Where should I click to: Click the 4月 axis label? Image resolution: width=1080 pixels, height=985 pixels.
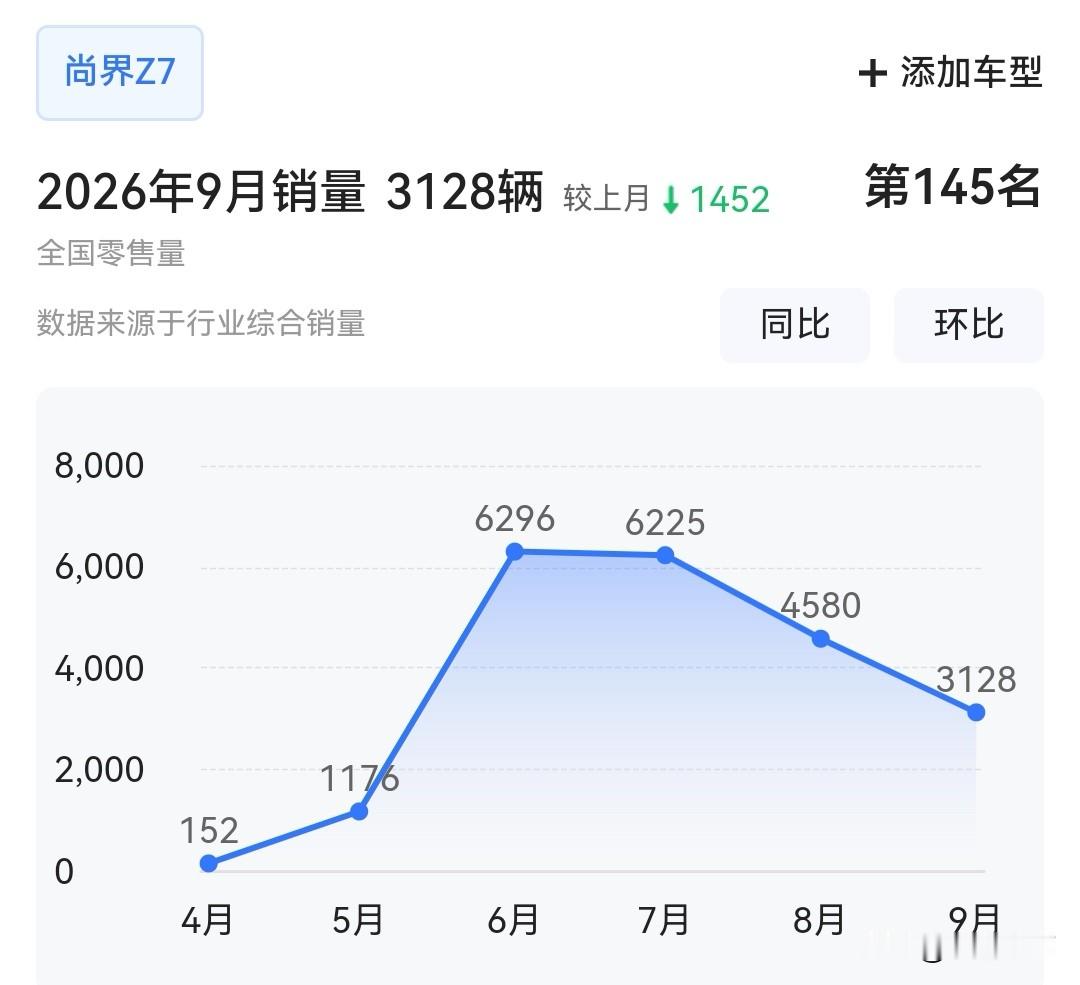pyautogui.click(x=207, y=920)
